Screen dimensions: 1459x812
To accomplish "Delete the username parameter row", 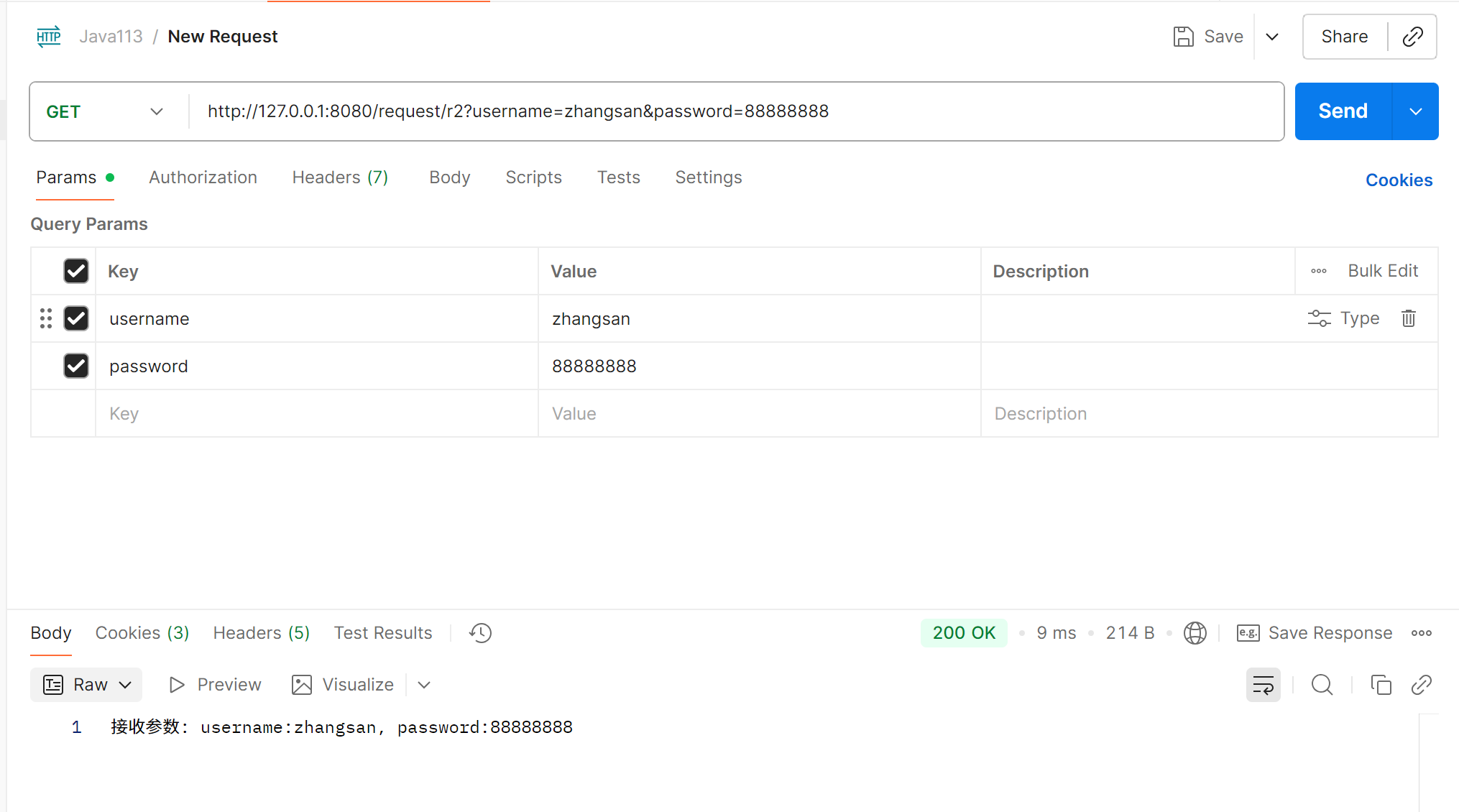I will (x=1408, y=318).
